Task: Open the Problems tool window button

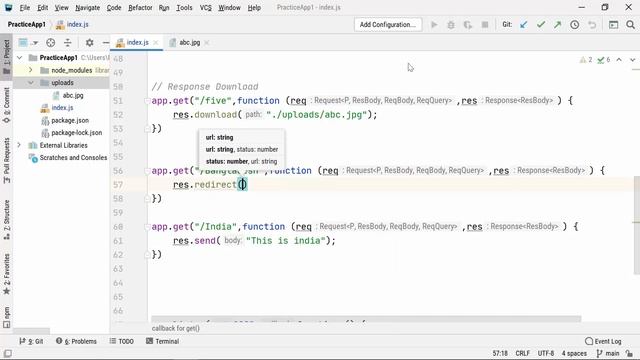Action: click(76, 341)
